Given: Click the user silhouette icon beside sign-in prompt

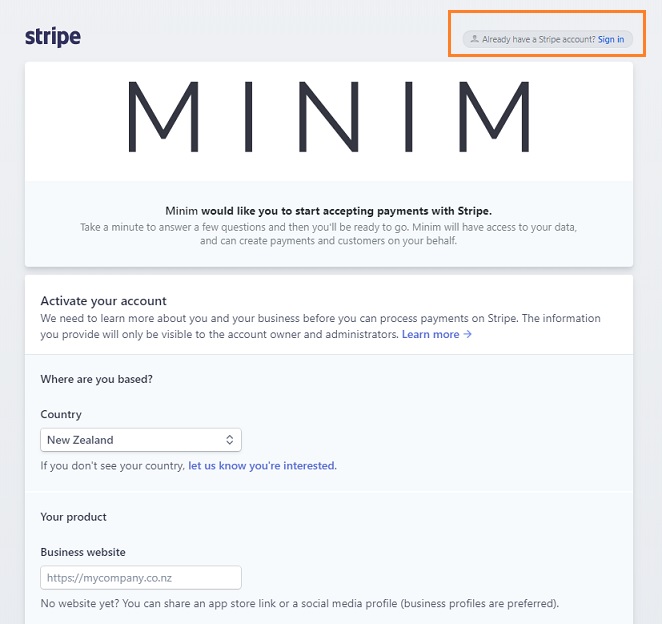Looking at the screenshot, I should point(475,39).
